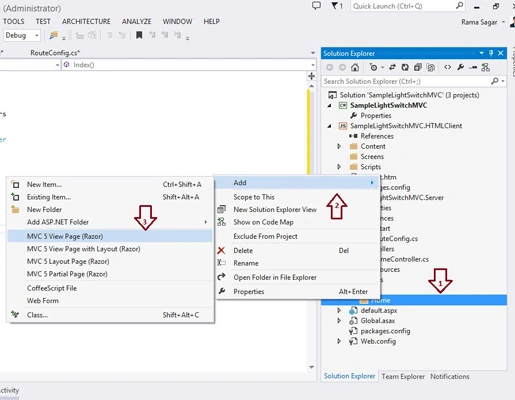Click the View Code icon in Solution Explorer
This screenshot has height=400, width=515.
[x=448, y=67]
